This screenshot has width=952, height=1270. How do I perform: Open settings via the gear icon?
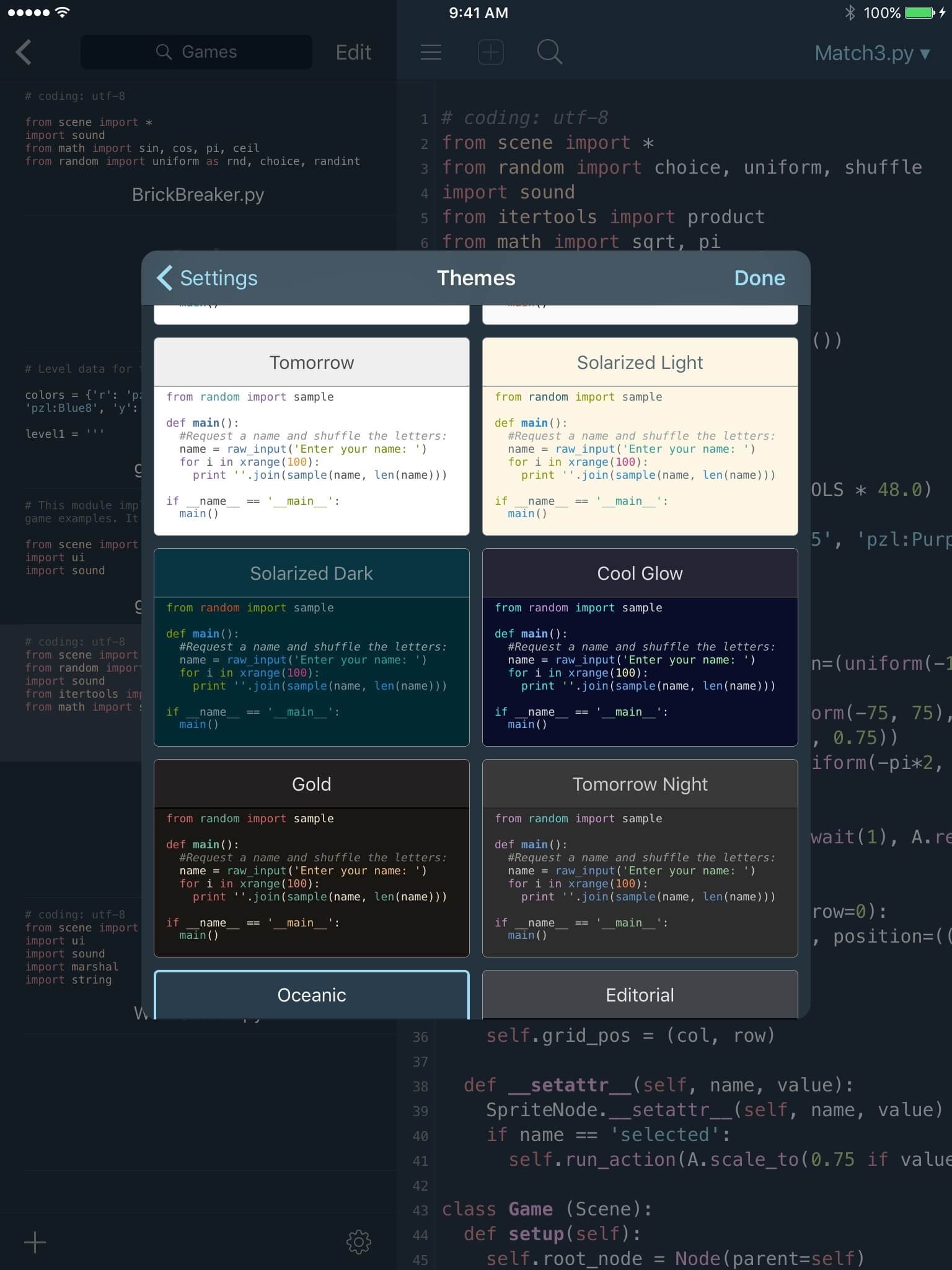358,1242
